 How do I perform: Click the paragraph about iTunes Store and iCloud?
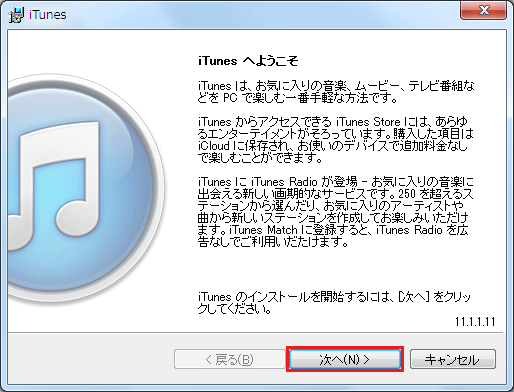(x=335, y=140)
